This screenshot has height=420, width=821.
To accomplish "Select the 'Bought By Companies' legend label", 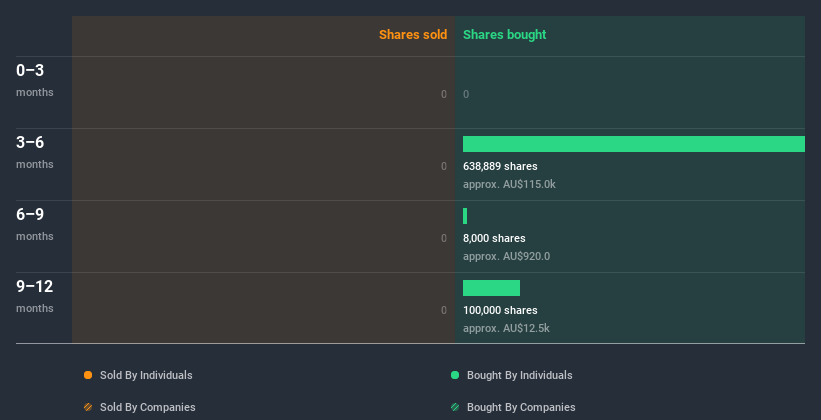I will coord(521,407).
